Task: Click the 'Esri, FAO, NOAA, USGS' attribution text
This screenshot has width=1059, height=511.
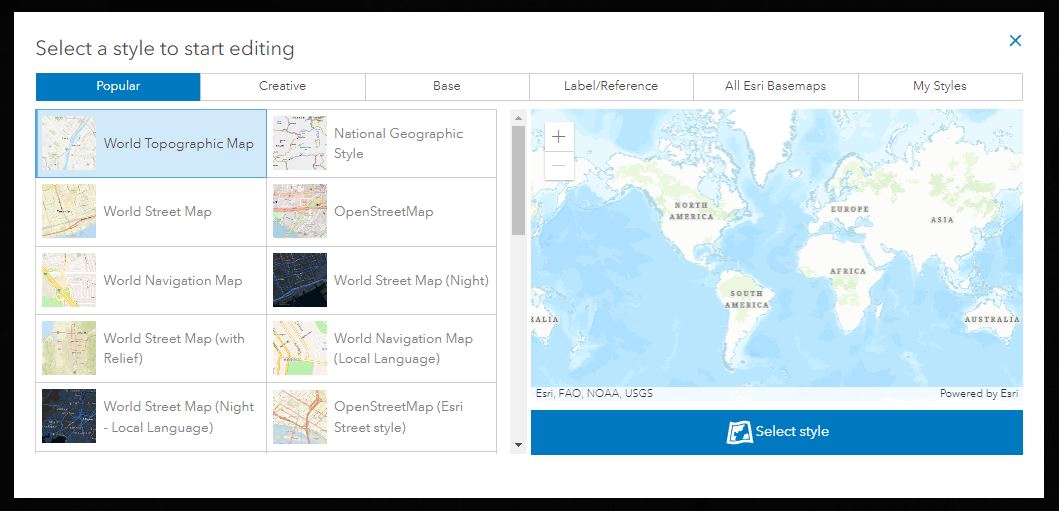Action: [594, 394]
